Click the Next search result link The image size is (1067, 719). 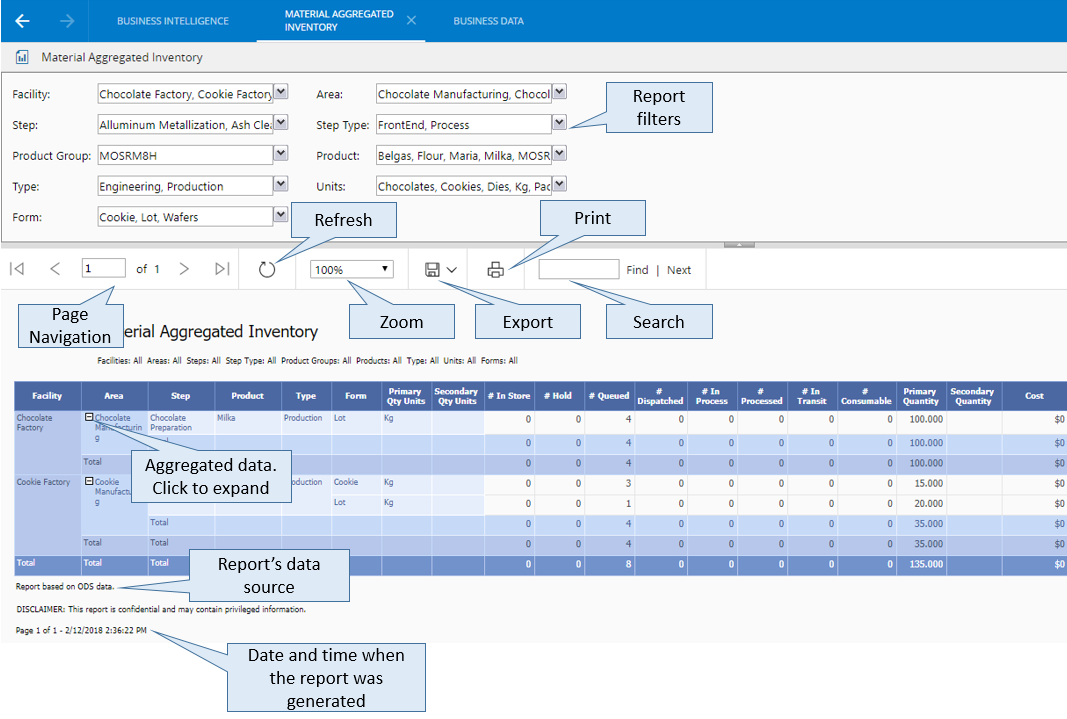tap(679, 270)
